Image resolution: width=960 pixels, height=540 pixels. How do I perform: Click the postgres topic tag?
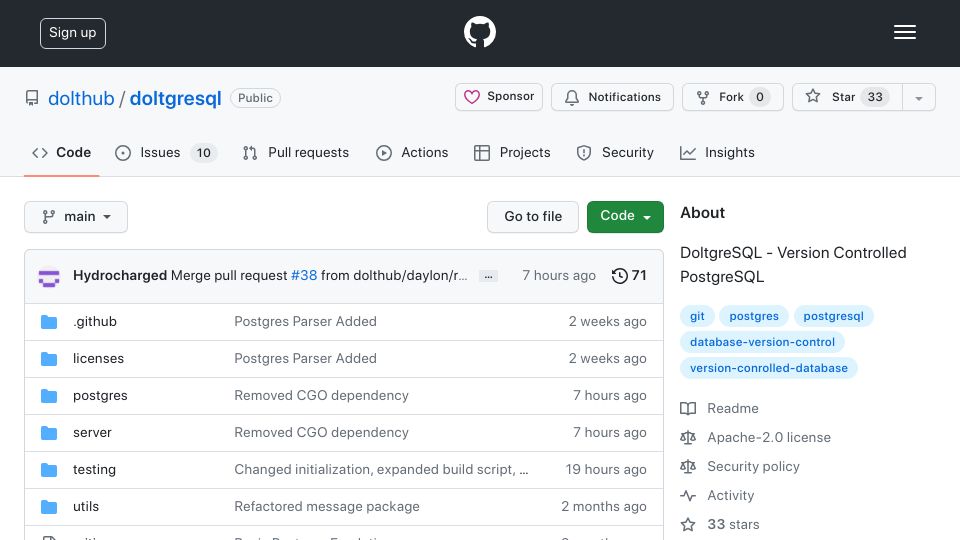(x=754, y=317)
